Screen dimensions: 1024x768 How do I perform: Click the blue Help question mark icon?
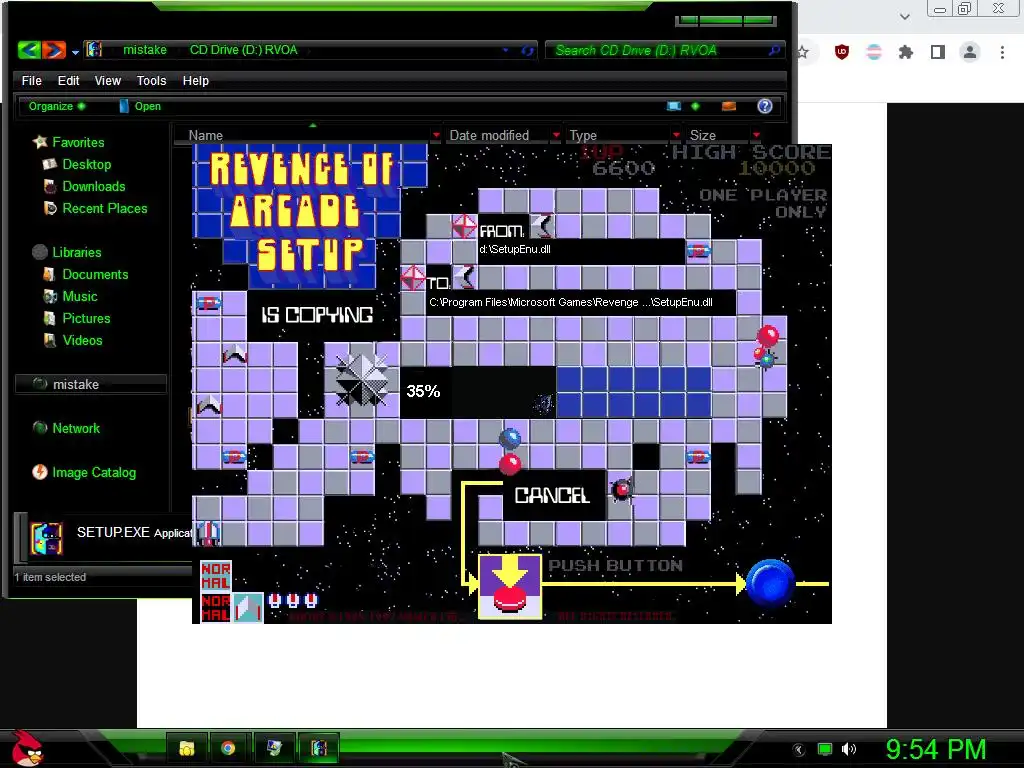[x=765, y=106]
